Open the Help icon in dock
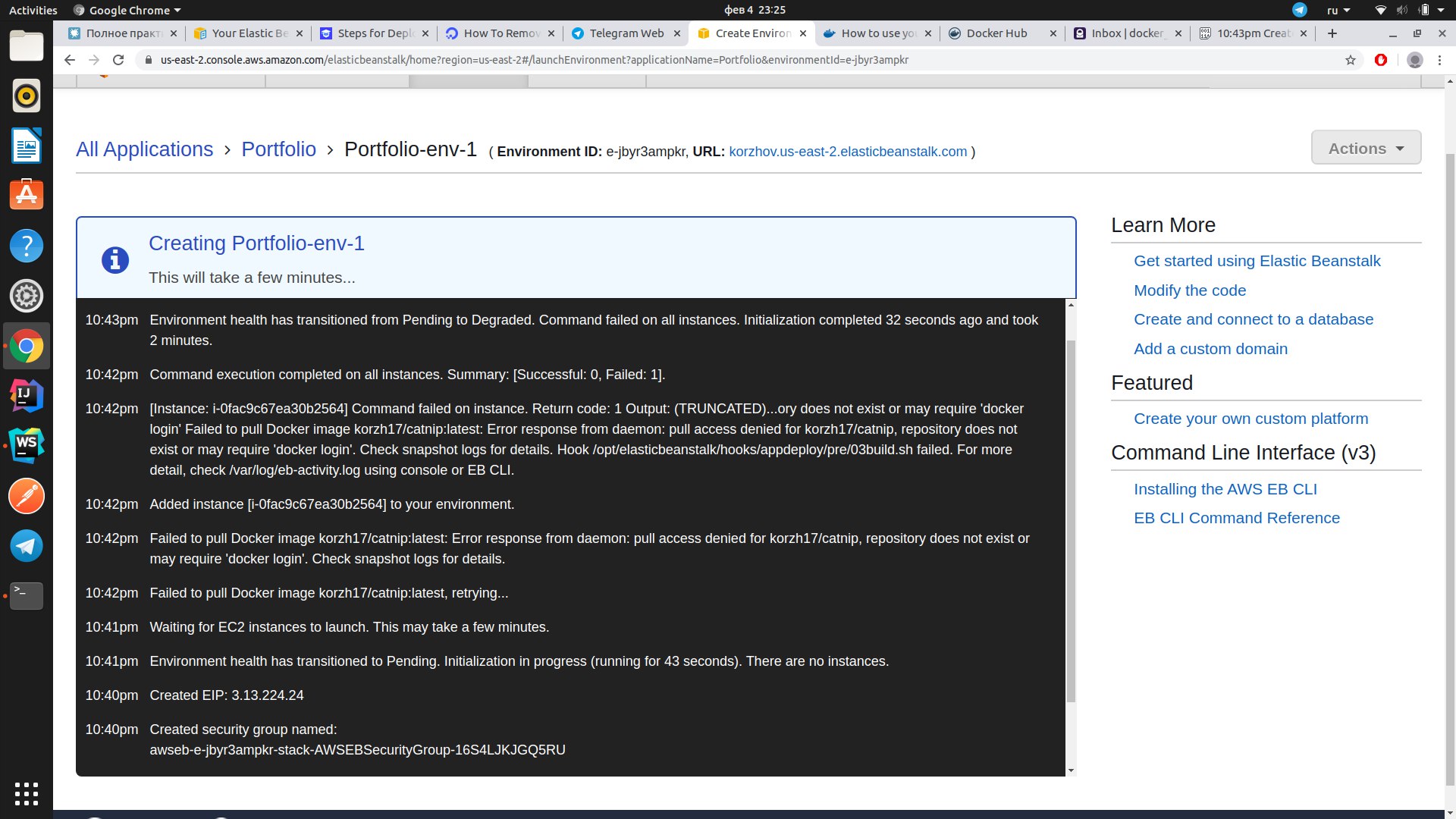This screenshot has width=1456, height=819. click(27, 246)
